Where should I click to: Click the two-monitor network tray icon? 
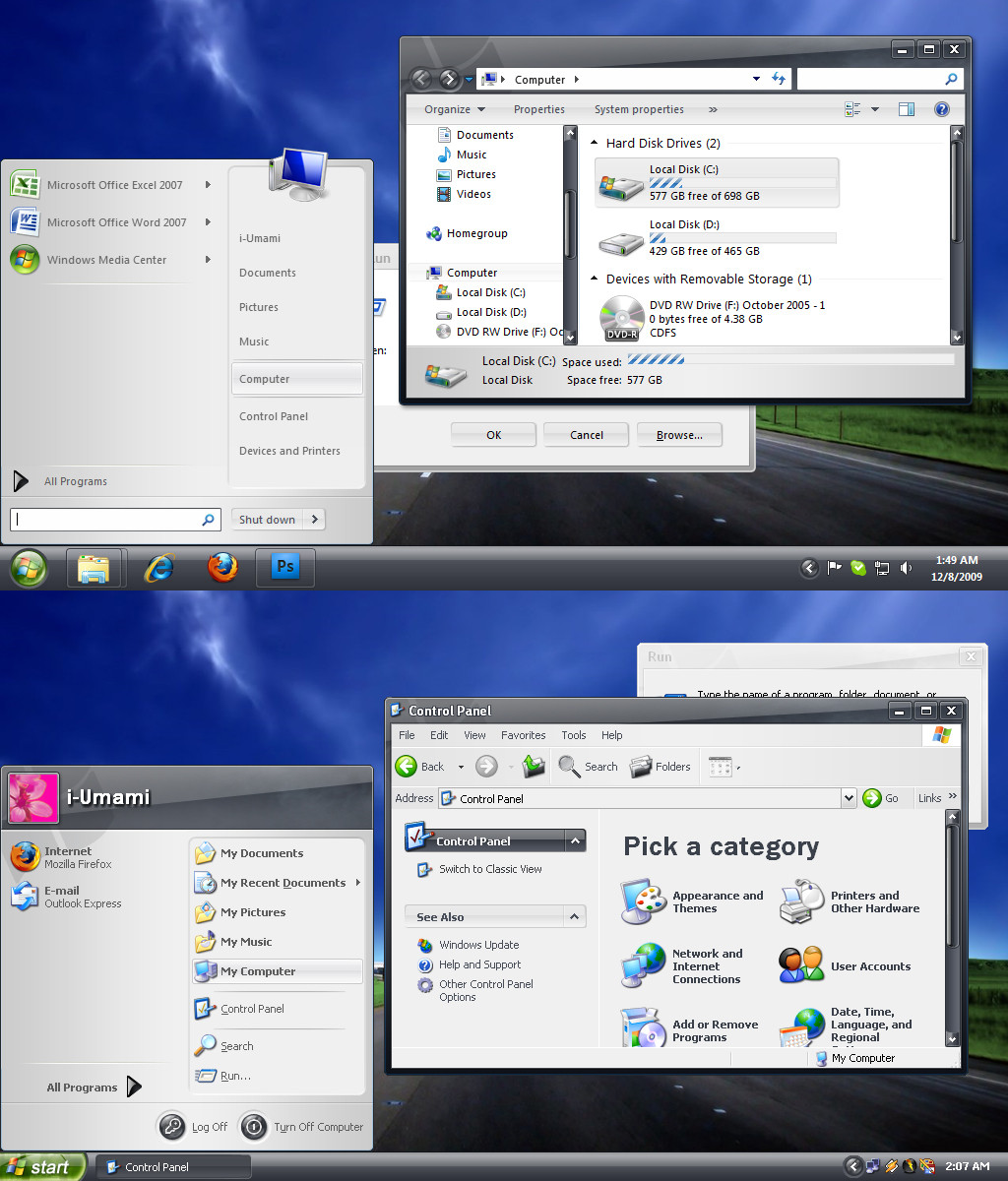pos(873,1166)
